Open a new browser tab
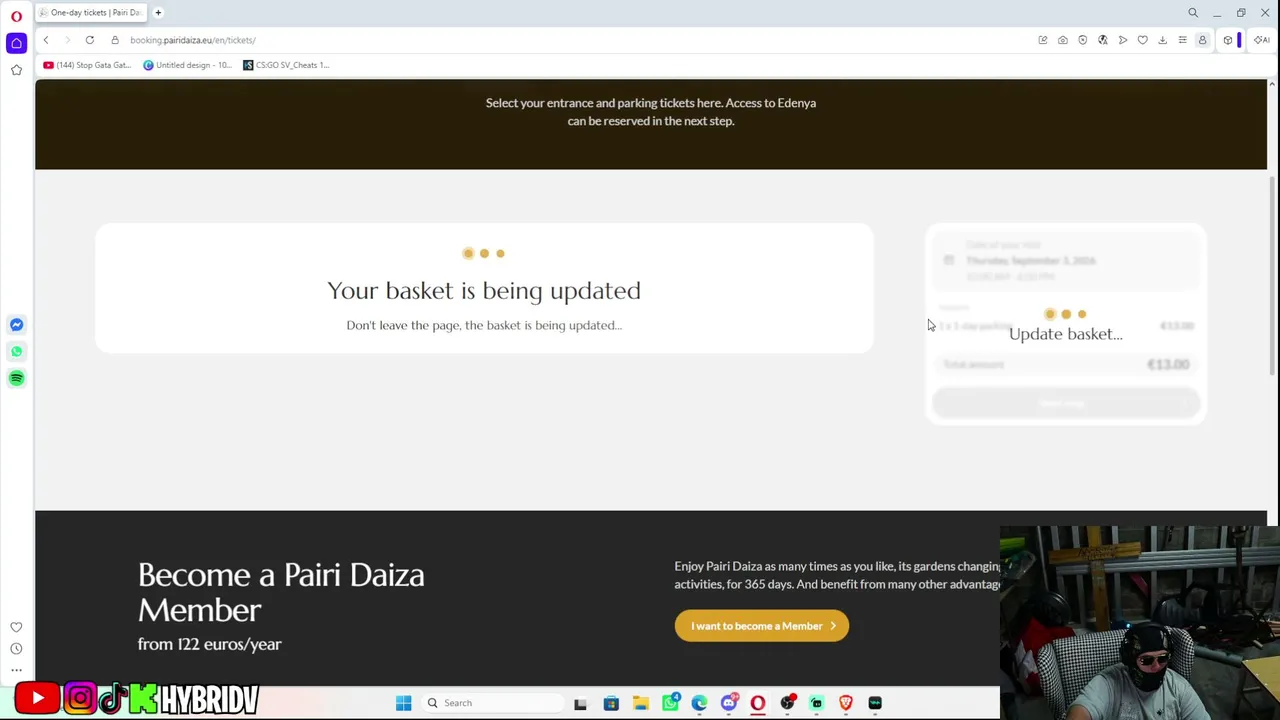 [158, 12]
